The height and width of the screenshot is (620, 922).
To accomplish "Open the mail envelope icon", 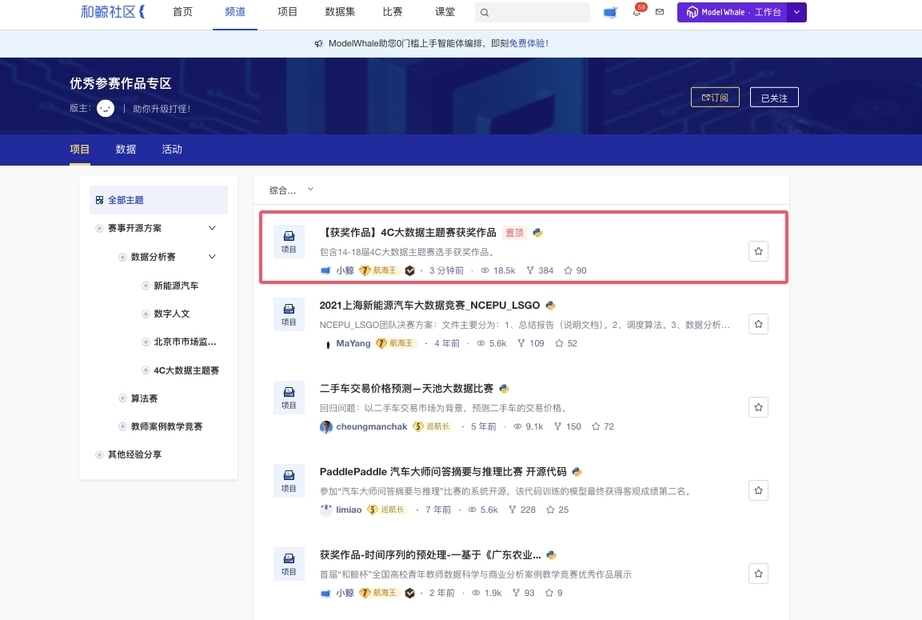I will [x=660, y=13].
